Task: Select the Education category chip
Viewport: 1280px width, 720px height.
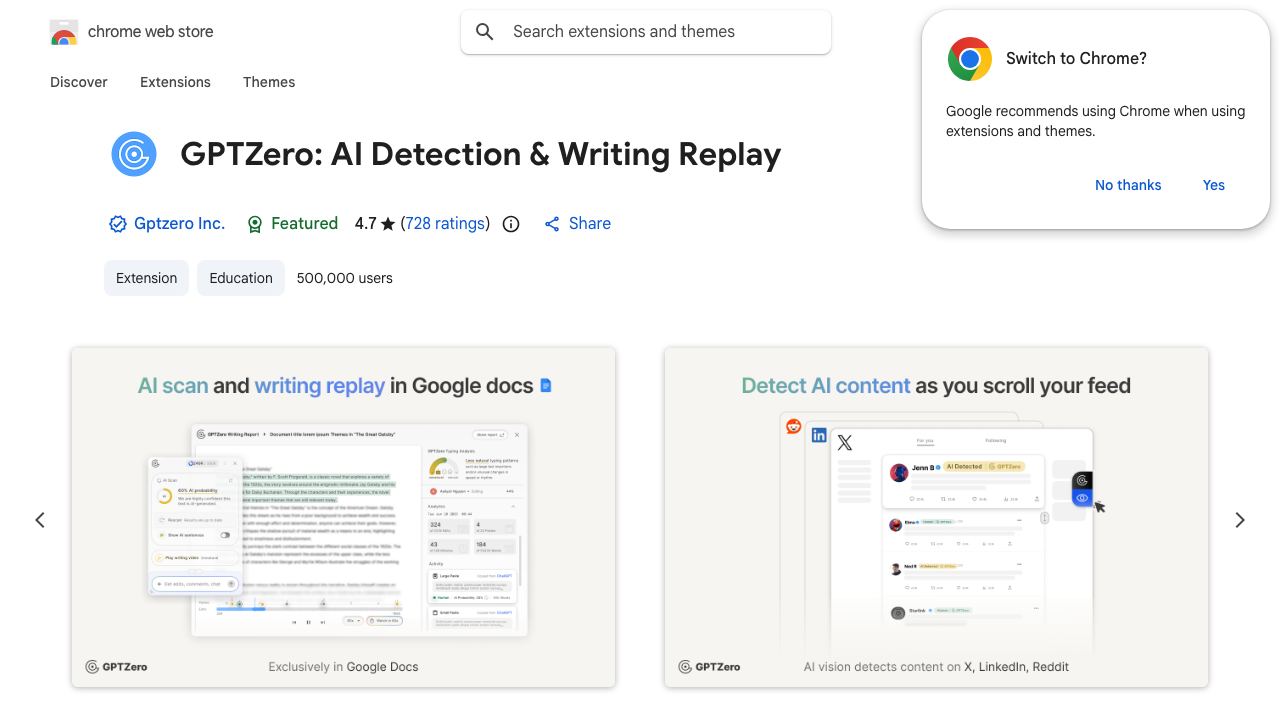Action: 241,278
